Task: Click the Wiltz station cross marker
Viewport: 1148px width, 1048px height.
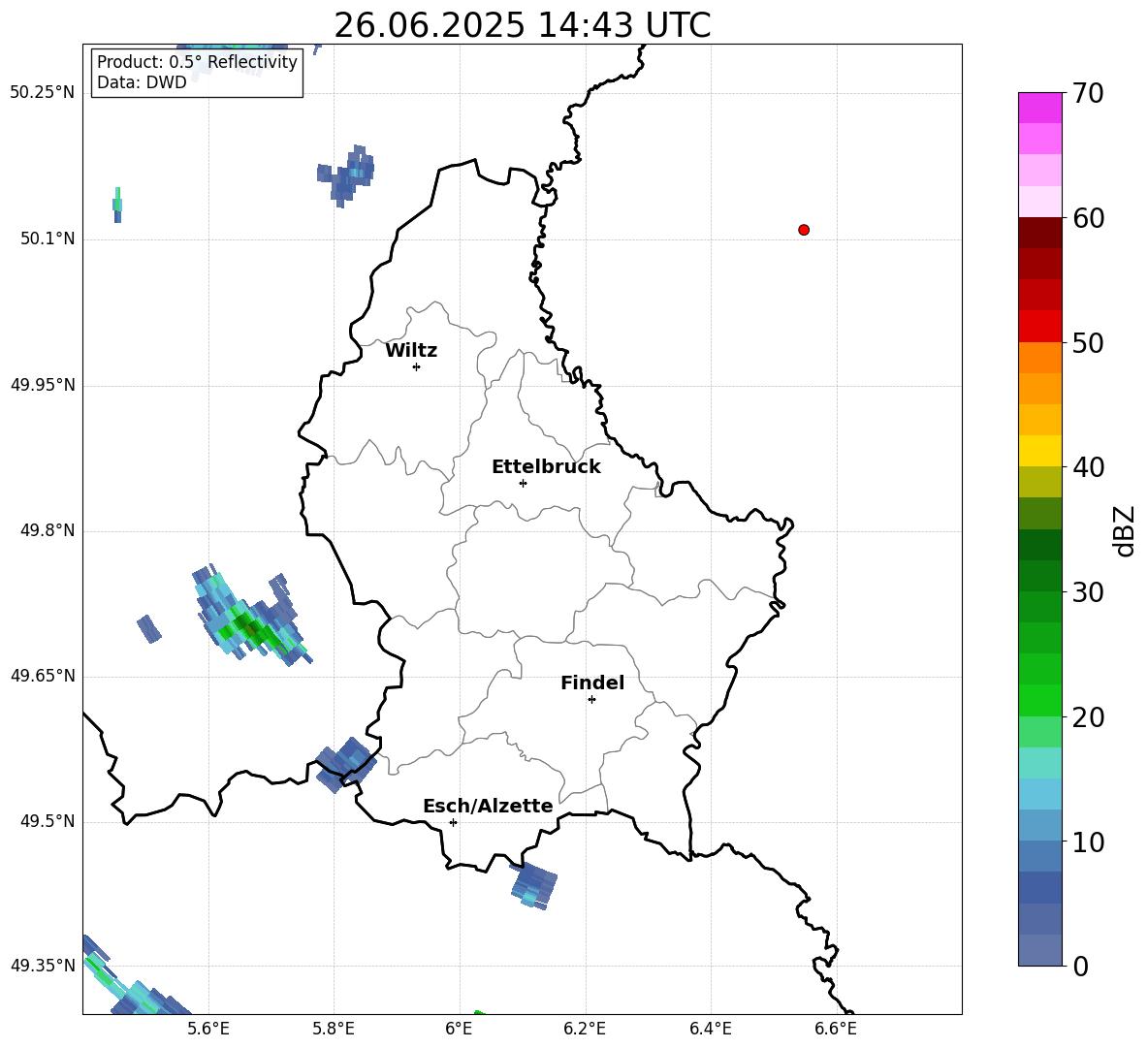Action: click(x=416, y=366)
